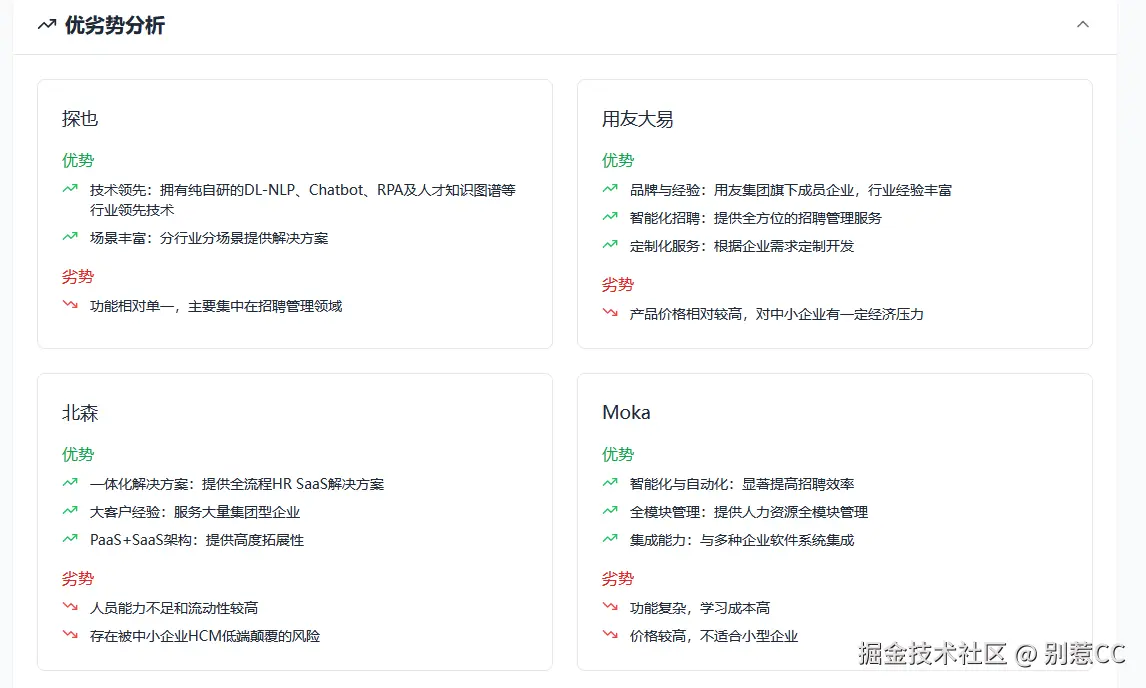This screenshot has height=688, width=1146.
Task: Click the 优势 heading in Moka card
Action: (618, 454)
